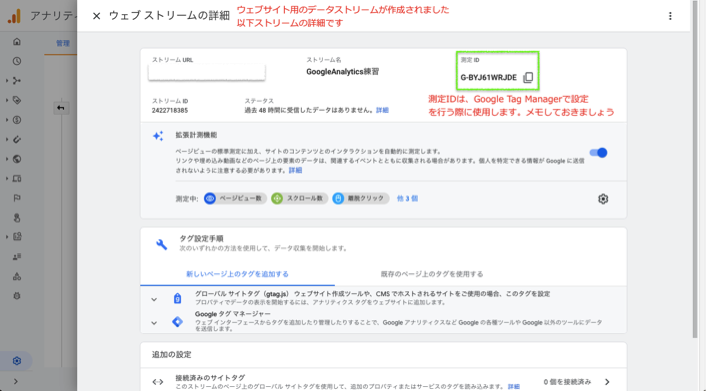The width and height of the screenshot is (706, 392).
Task: Close the web stream details panel
Action: (96, 16)
